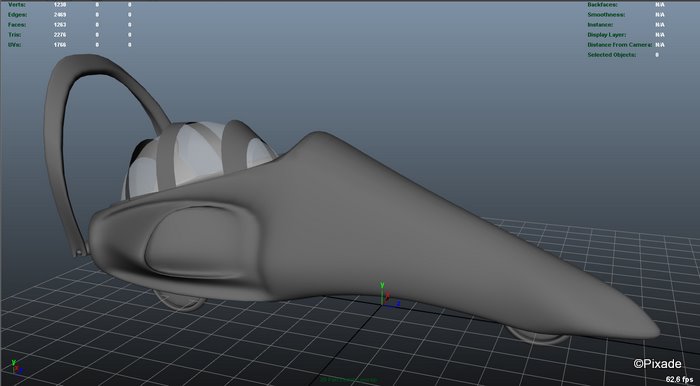Click the Verts label in HUD

(x=17, y=4)
